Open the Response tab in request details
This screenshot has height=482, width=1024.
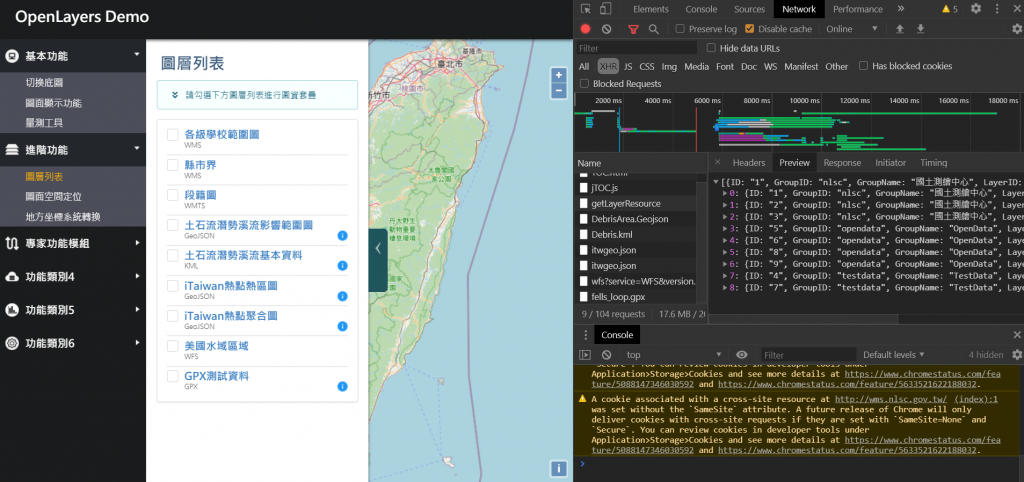pos(841,163)
